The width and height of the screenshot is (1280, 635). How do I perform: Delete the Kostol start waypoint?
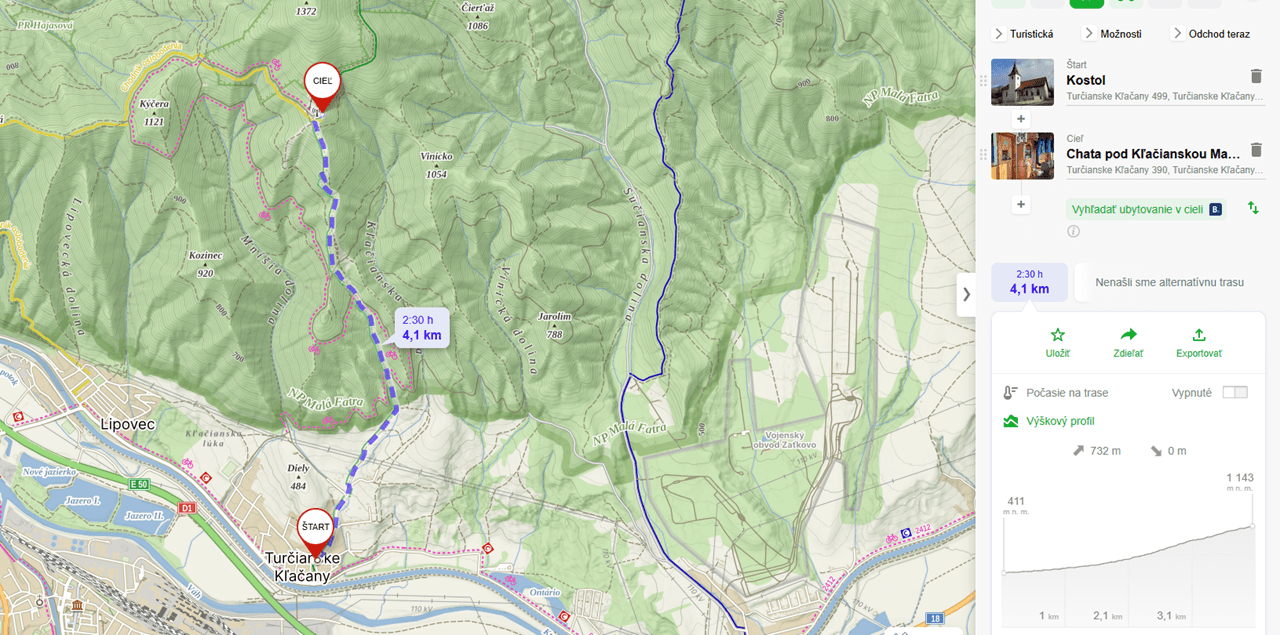point(1256,76)
